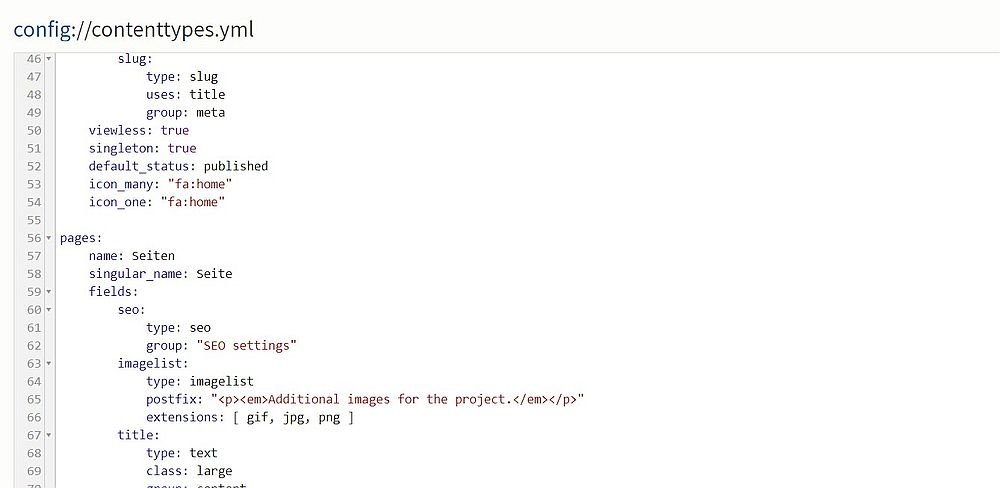The width and height of the screenshot is (1000, 488).
Task: Fold the seo block at line 60
Action: (49, 309)
